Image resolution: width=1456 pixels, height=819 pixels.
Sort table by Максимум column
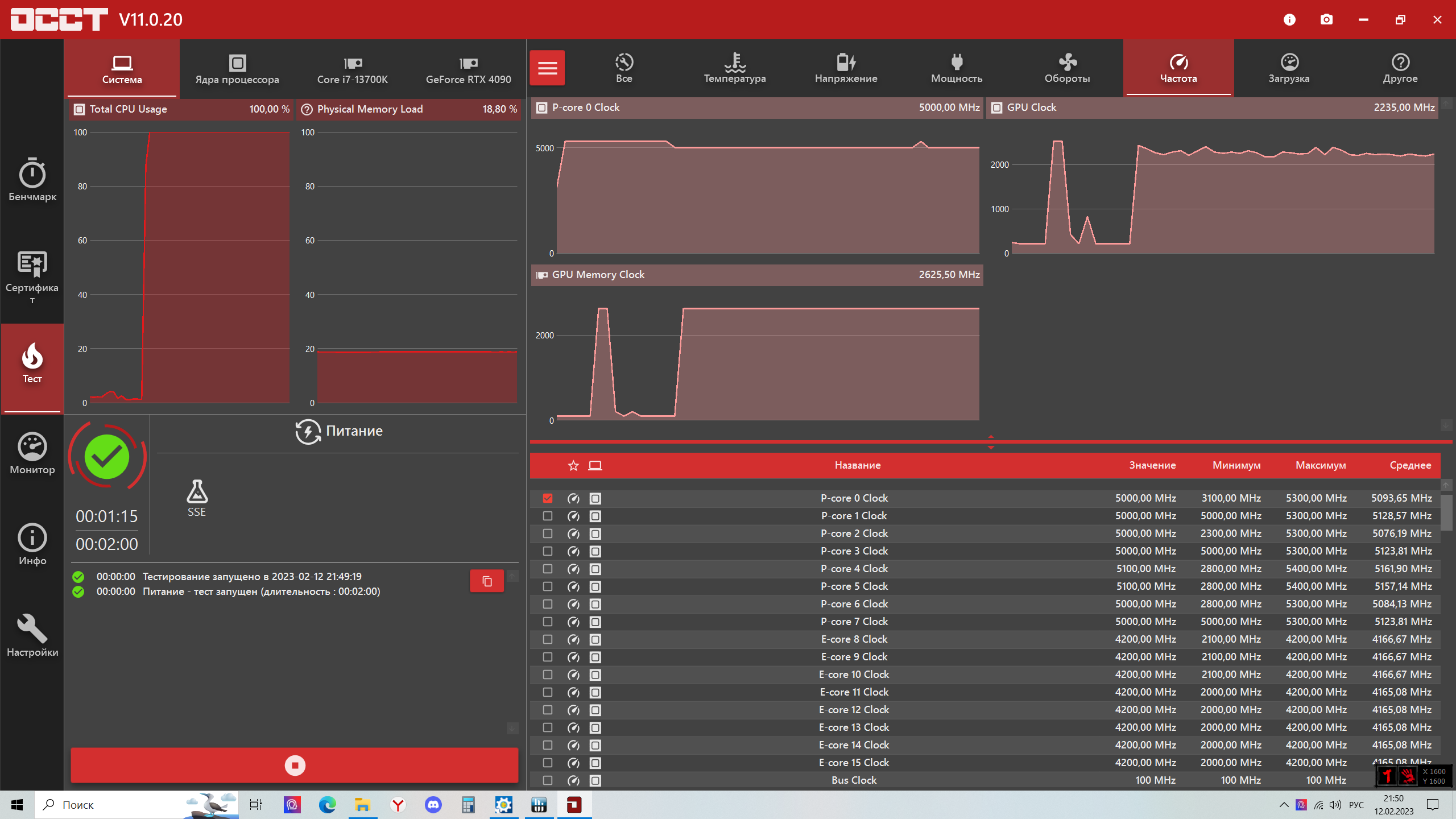tap(1321, 465)
